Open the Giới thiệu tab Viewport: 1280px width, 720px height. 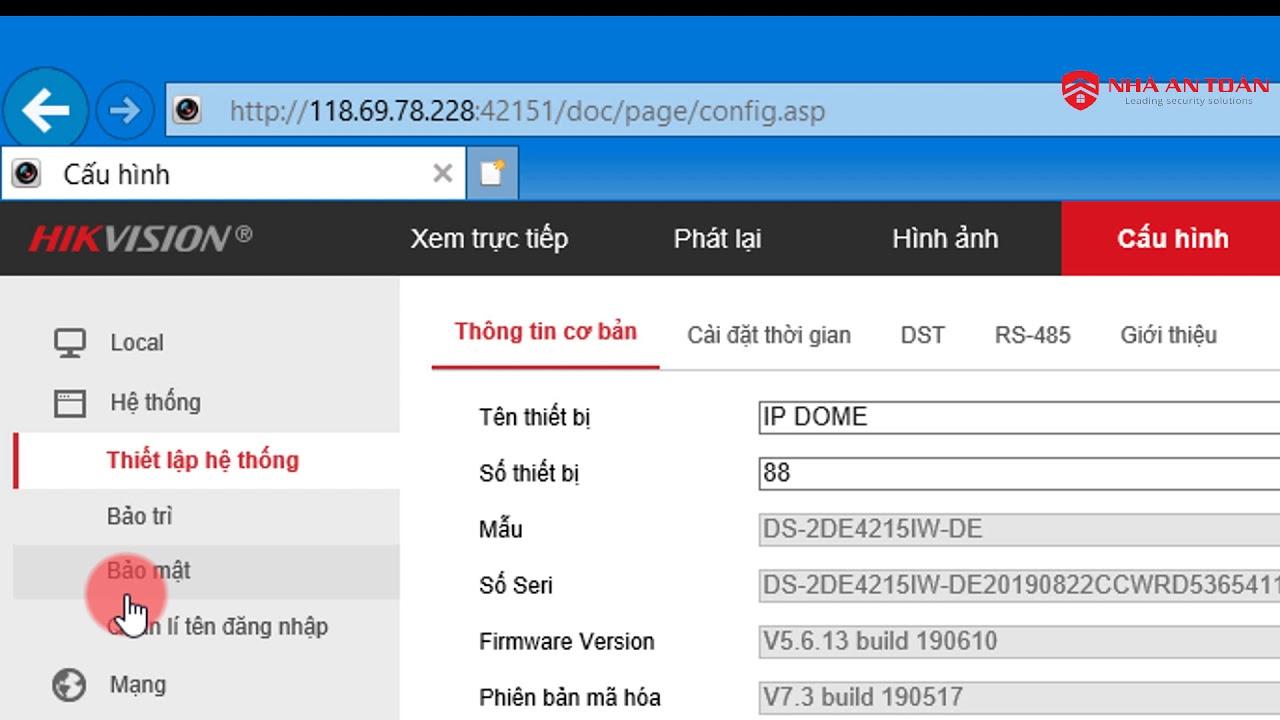(x=1168, y=335)
